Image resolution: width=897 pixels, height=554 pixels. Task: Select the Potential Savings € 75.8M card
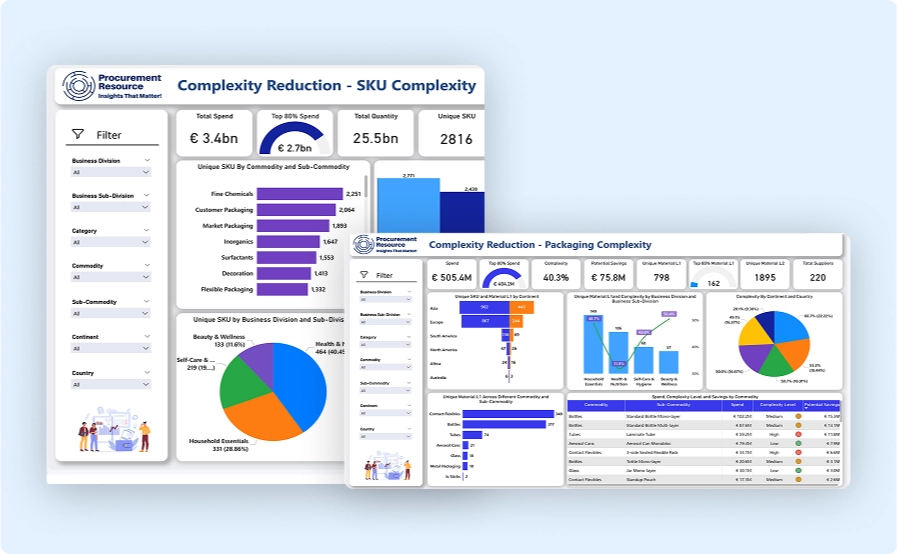point(607,271)
